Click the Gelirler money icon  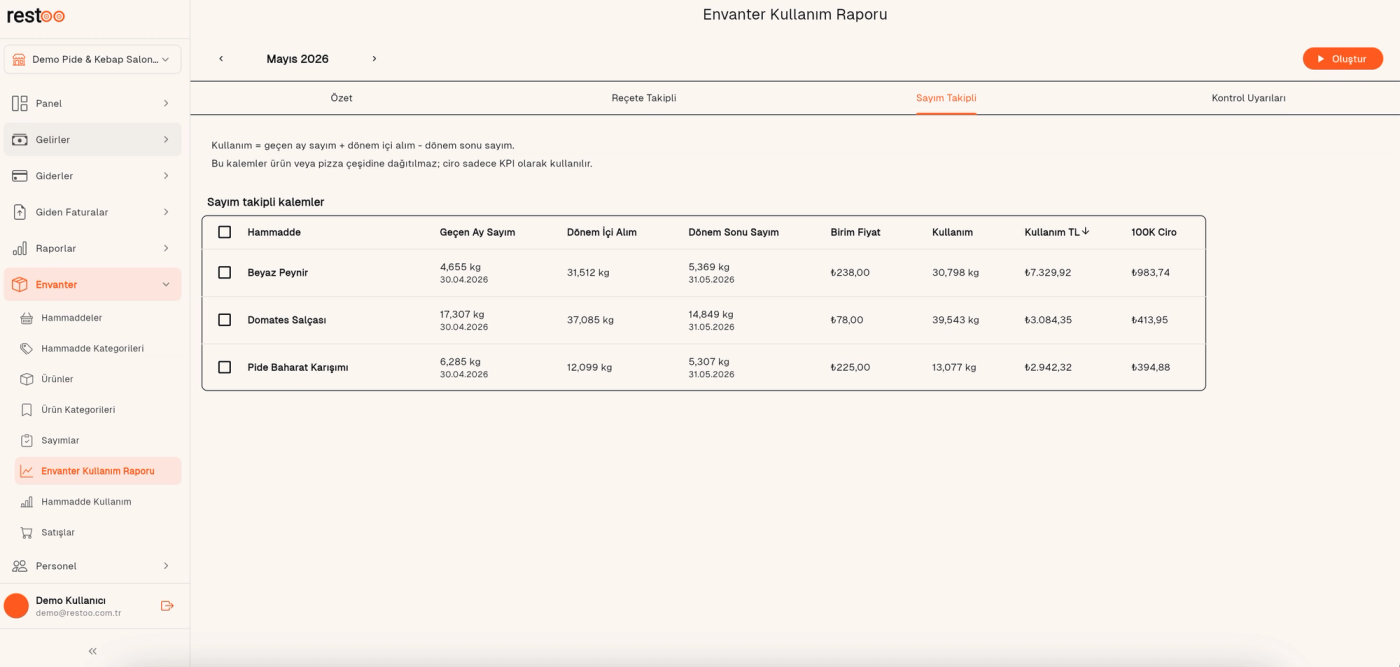20,140
